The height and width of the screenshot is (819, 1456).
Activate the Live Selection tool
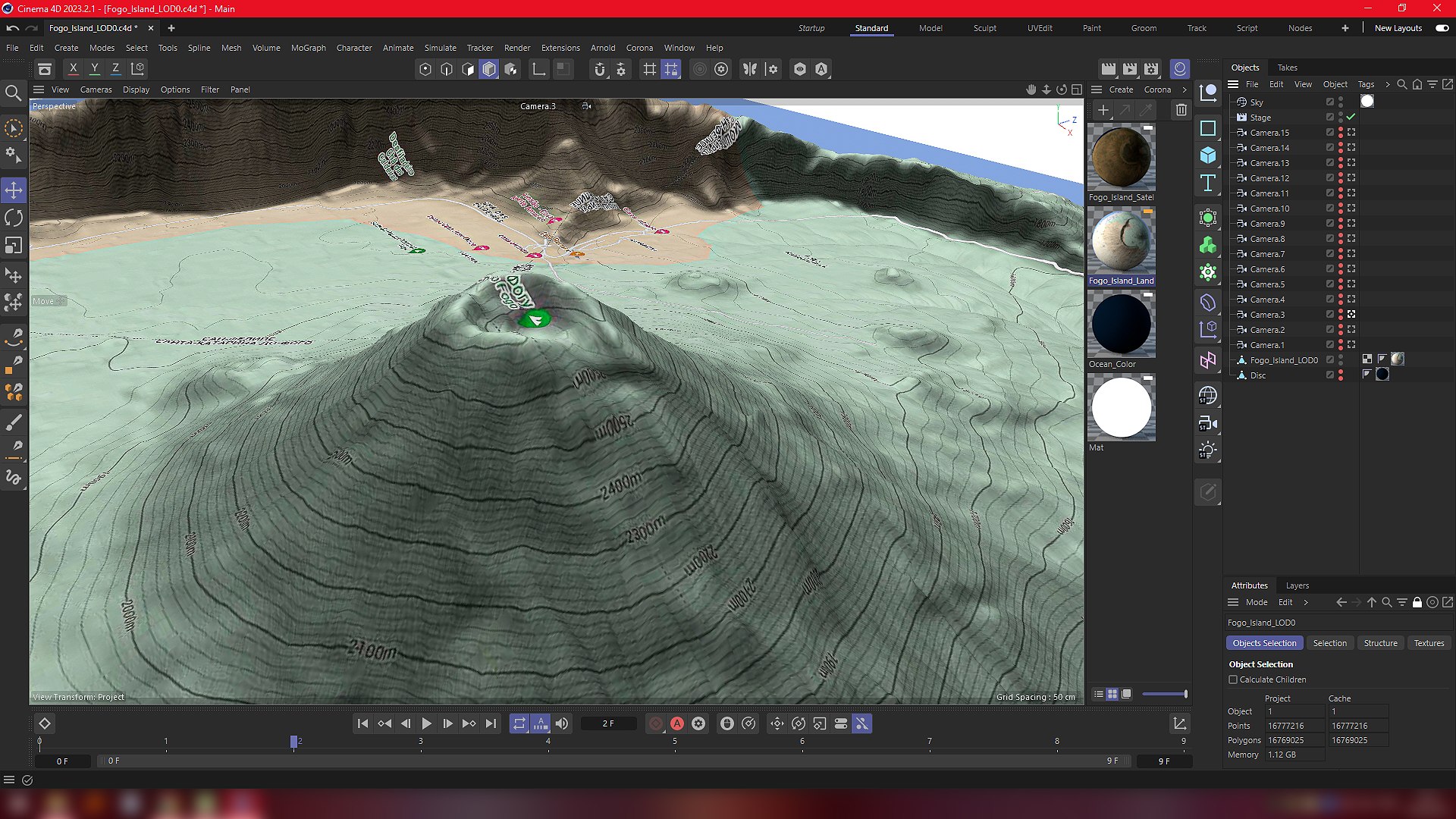coord(14,128)
